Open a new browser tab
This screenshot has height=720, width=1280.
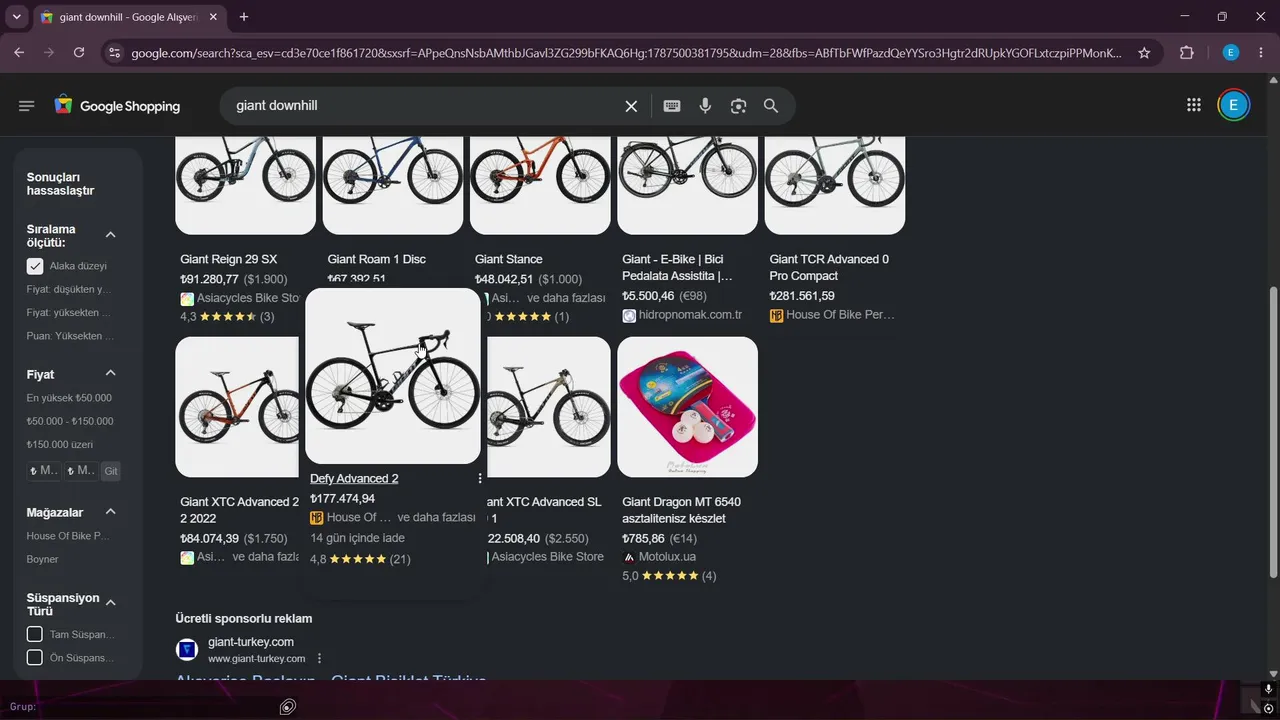tap(244, 17)
